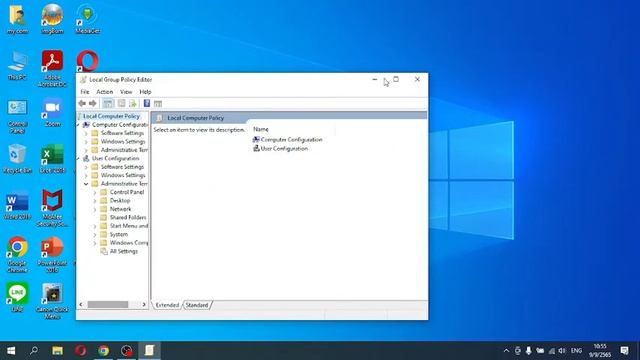640x360 pixels.
Task: Click the tree pane scroll left arrow
Action: pos(81,304)
